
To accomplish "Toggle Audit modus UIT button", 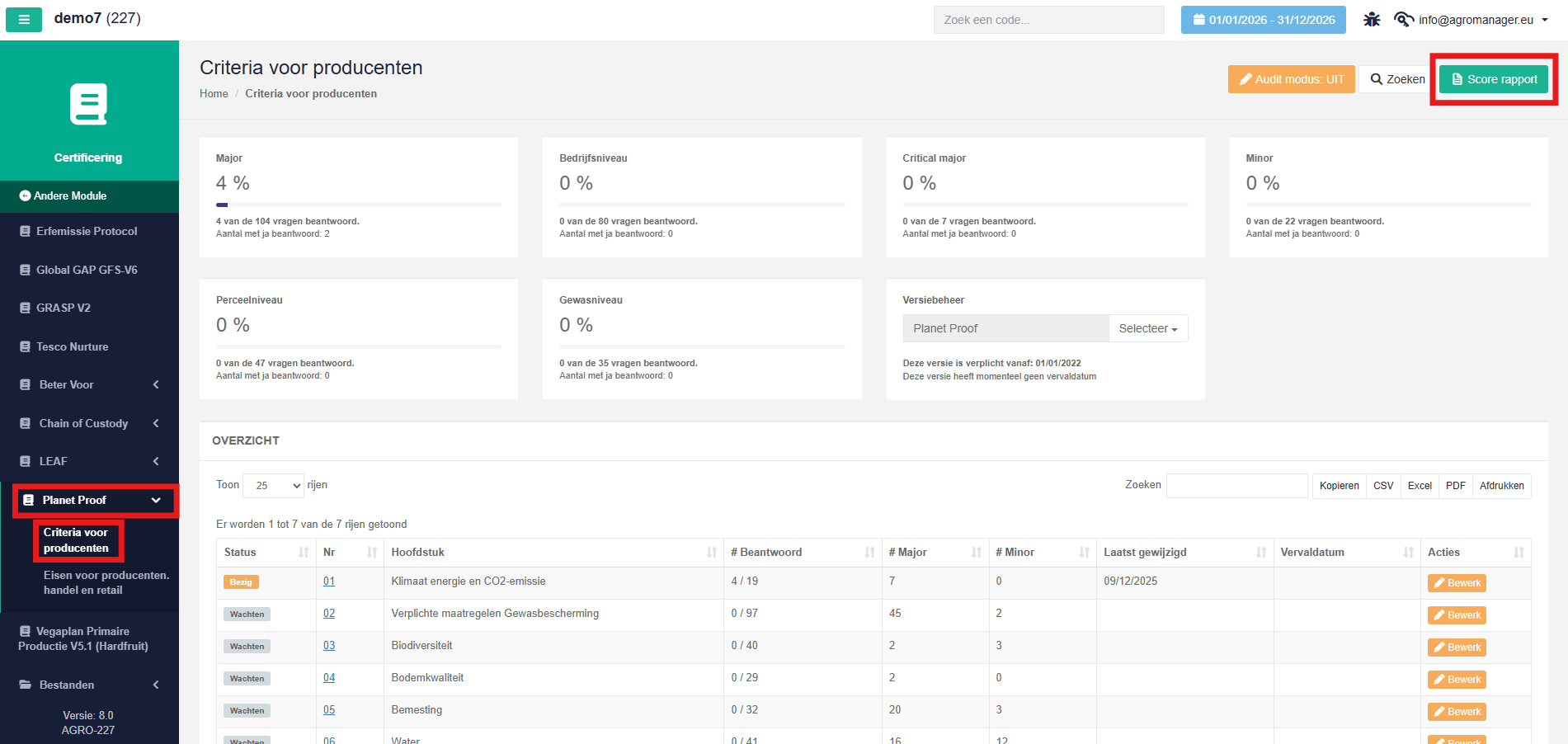I will (x=1291, y=79).
